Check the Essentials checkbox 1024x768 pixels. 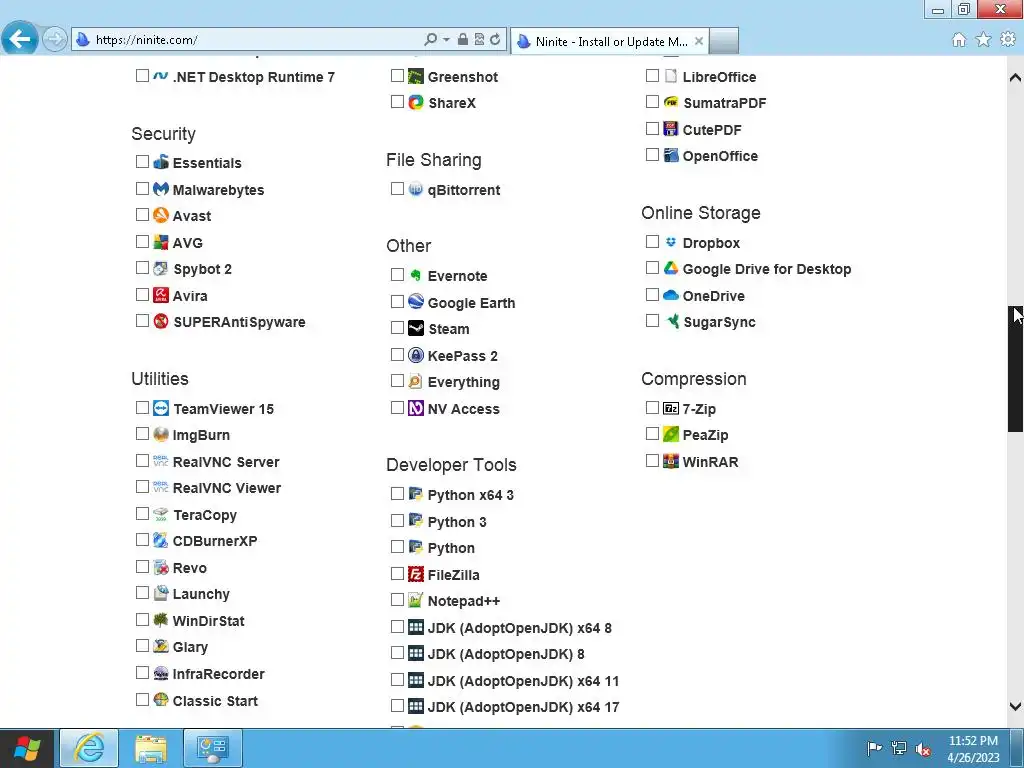point(142,161)
